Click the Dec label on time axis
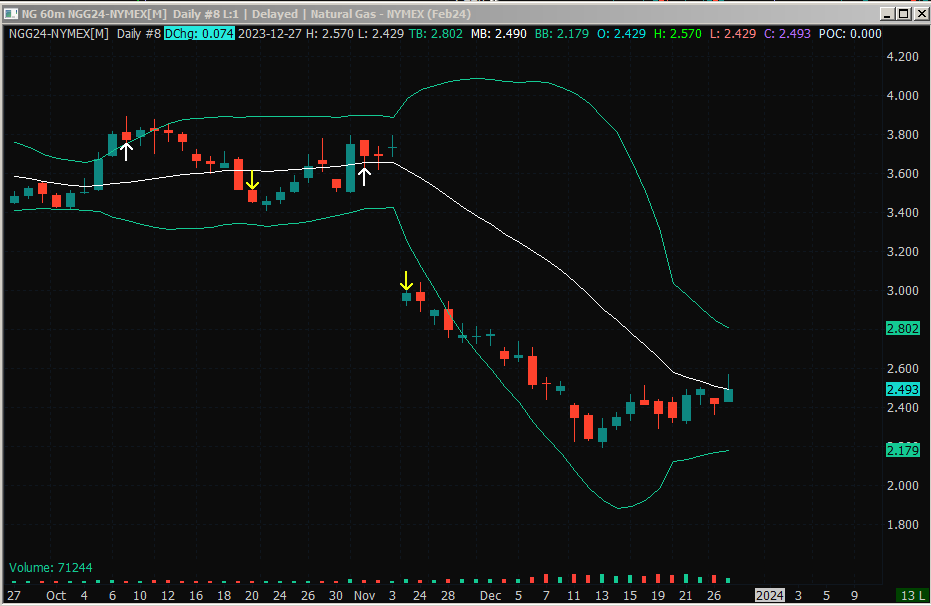Viewport: 931px width, 606px height. [490, 595]
